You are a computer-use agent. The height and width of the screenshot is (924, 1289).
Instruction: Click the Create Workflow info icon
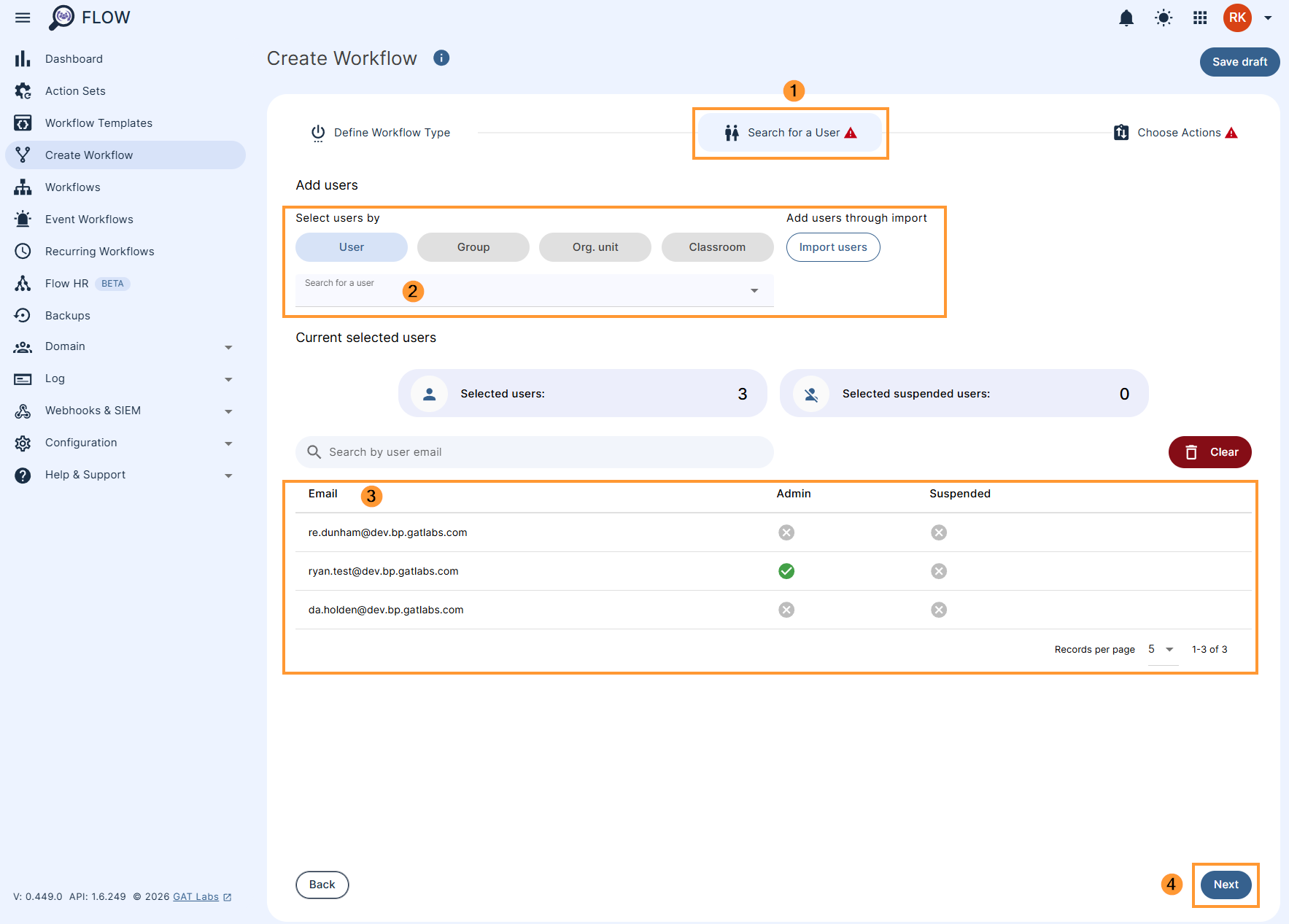[441, 58]
